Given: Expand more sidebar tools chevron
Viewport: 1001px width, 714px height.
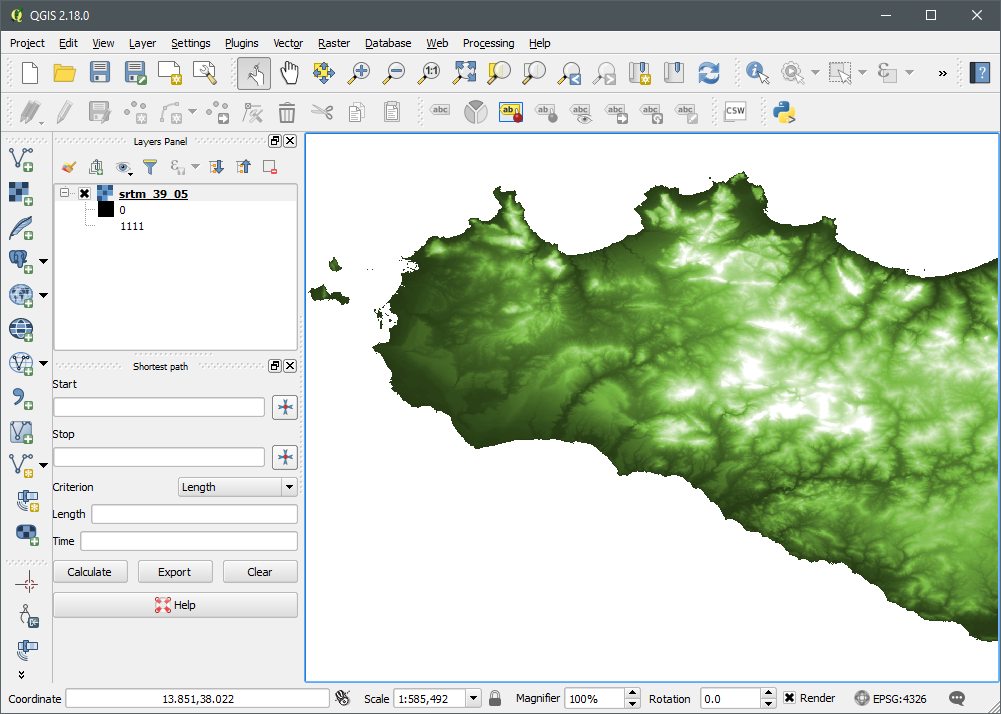Looking at the screenshot, I should coord(21,674).
